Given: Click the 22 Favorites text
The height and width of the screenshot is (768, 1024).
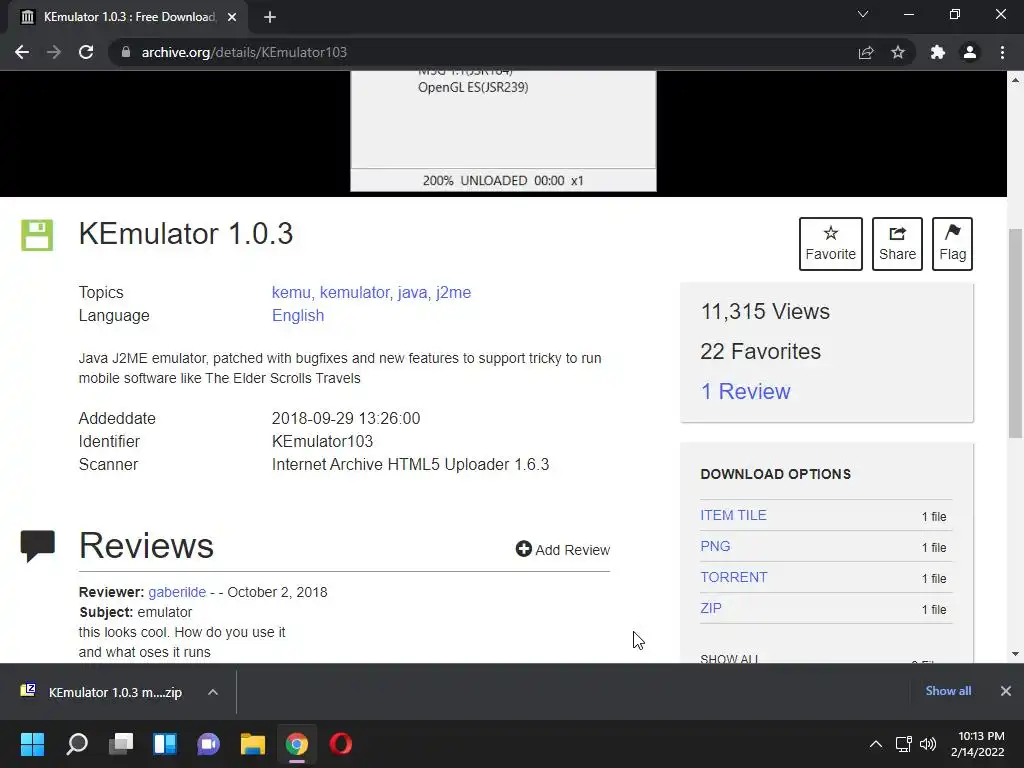Looking at the screenshot, I should 760,351.
